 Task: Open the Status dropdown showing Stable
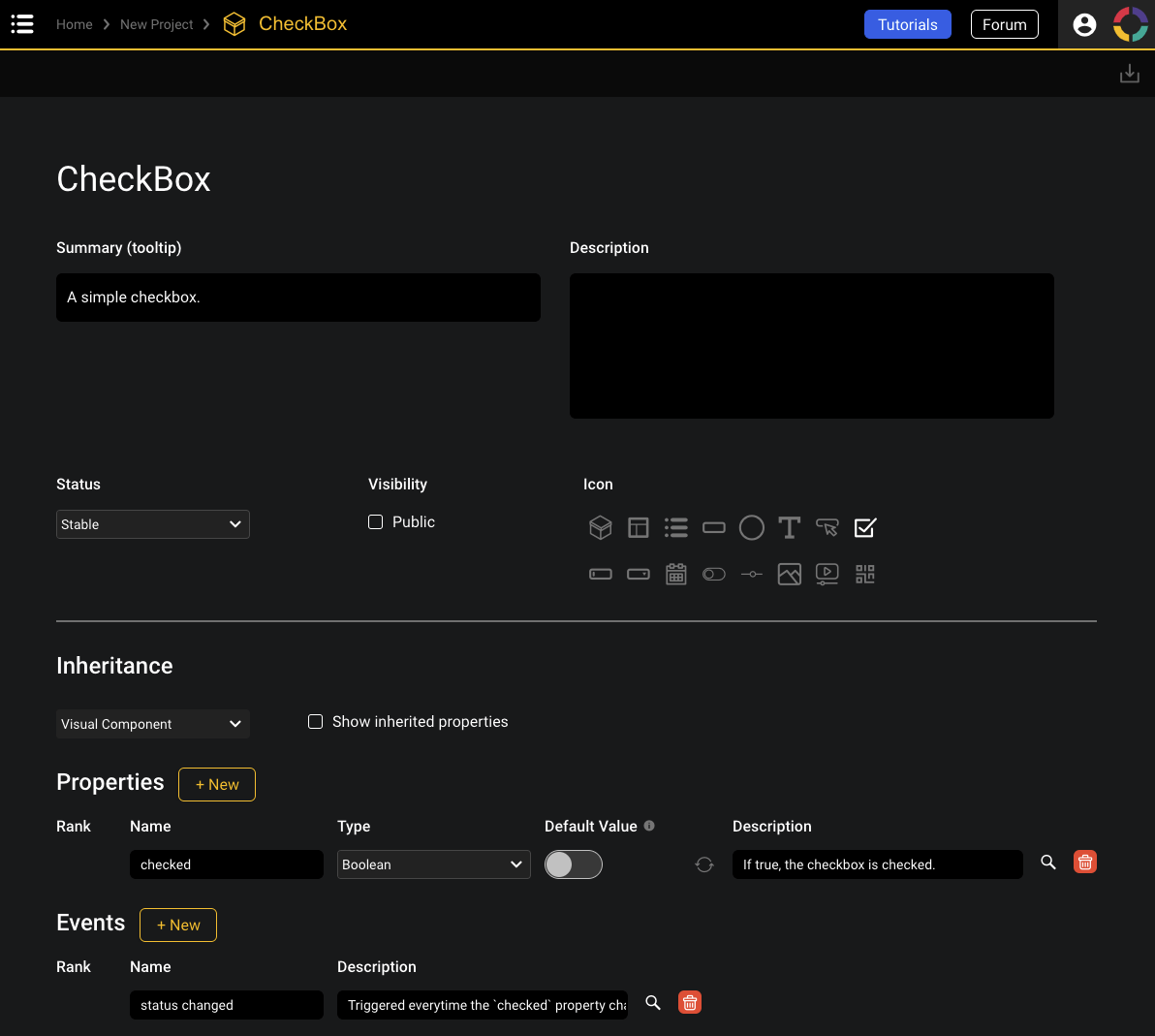[152, 523]
